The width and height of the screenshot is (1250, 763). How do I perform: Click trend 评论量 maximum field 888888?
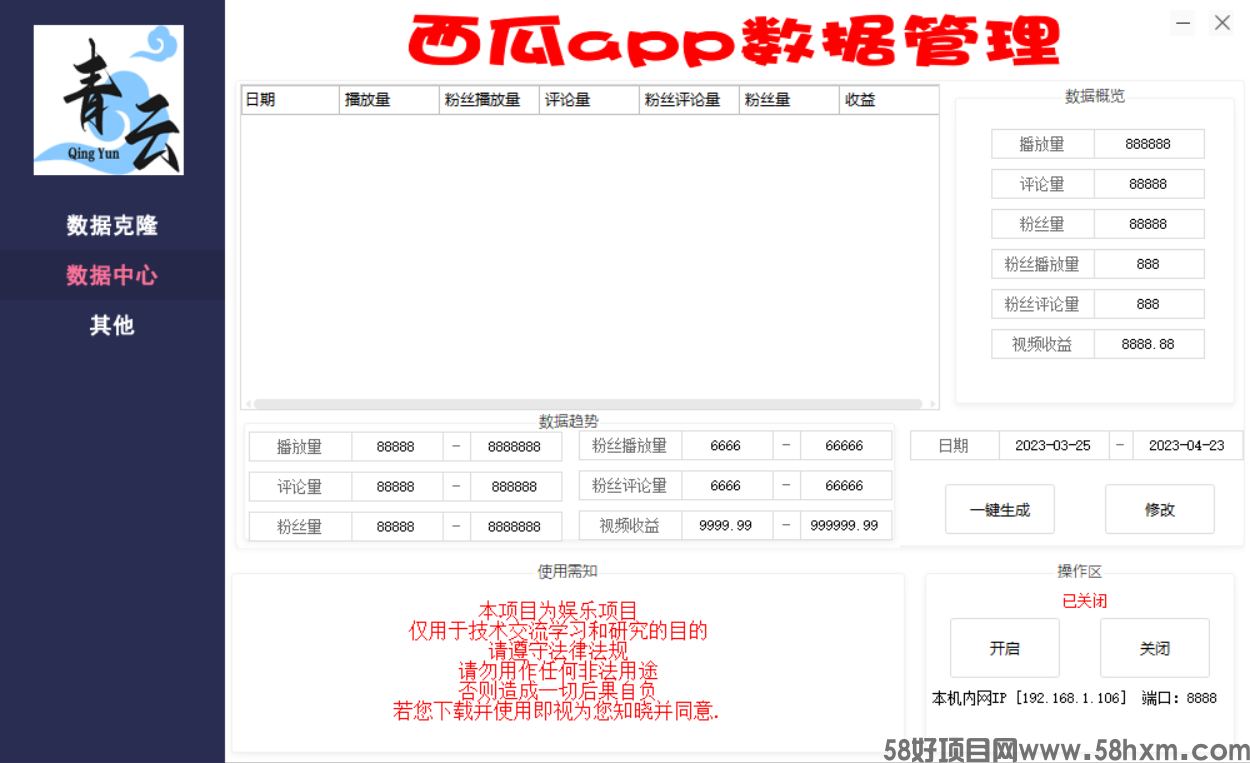pyautogui.click(x=514, y=487)
